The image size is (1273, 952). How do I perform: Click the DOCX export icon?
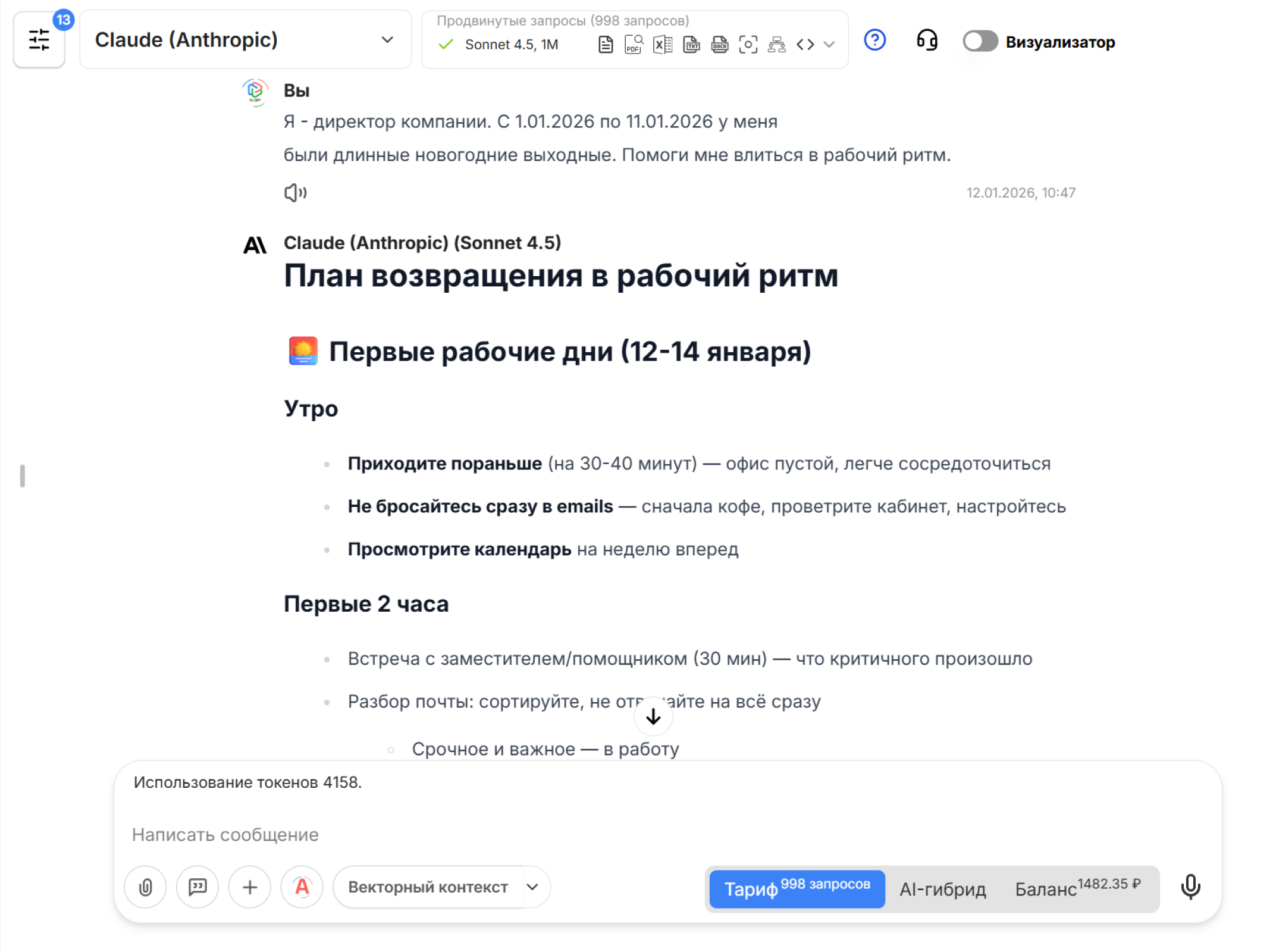[x=719, y=44]
